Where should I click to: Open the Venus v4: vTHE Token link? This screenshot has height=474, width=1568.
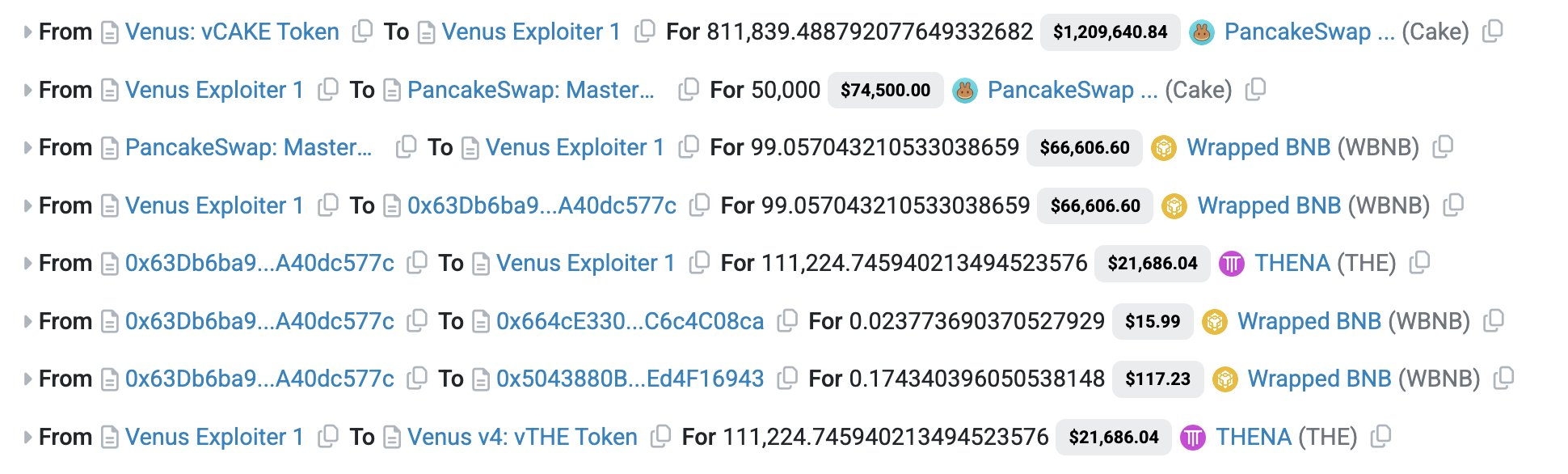tap(522, 438)
